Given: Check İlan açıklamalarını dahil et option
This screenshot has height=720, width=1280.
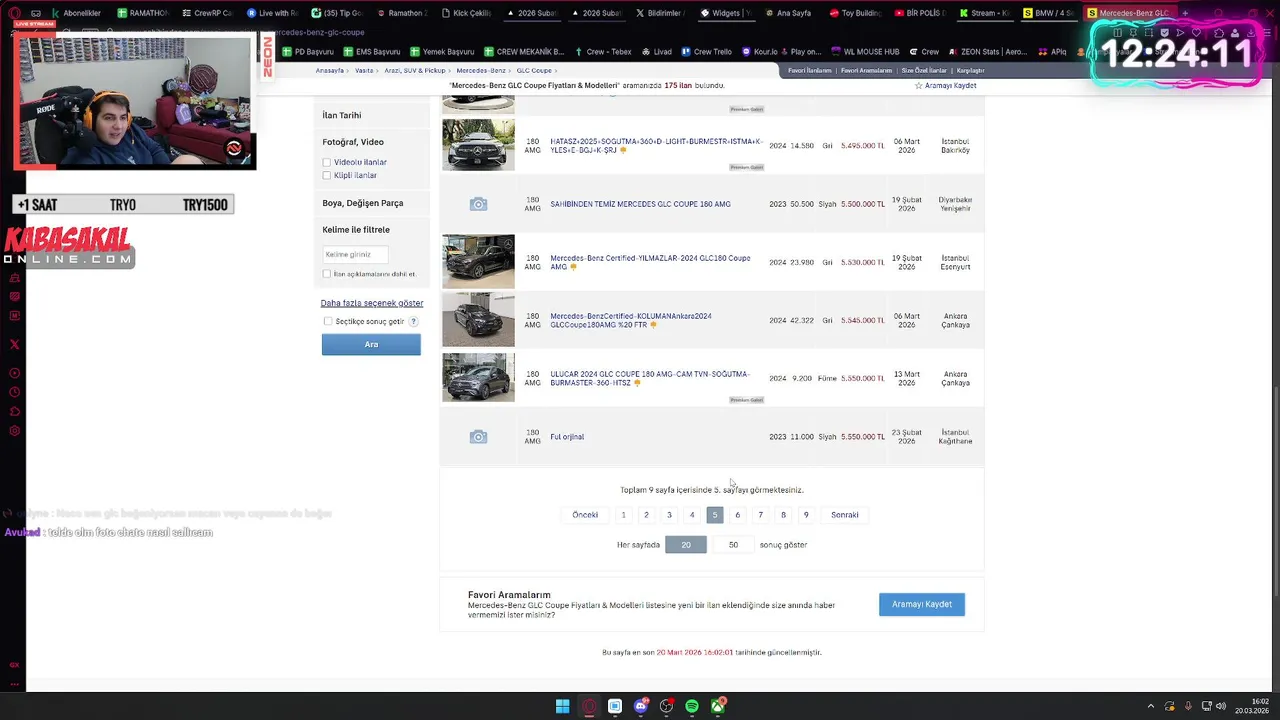Looking at the screenshot, I should point(326,274).
